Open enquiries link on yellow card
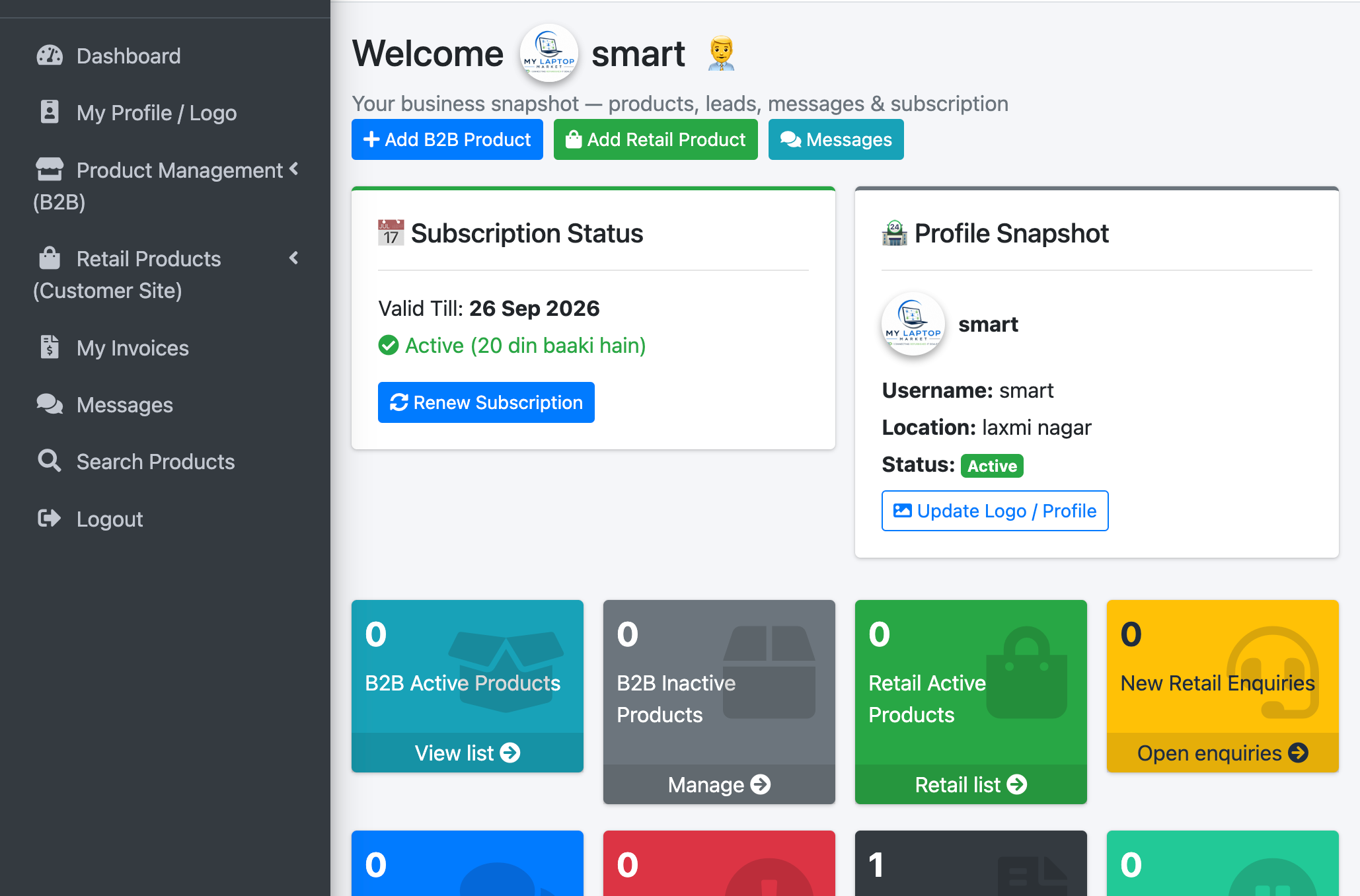The height and width of the screenshot is (896, 1360). pos(1223,753)
